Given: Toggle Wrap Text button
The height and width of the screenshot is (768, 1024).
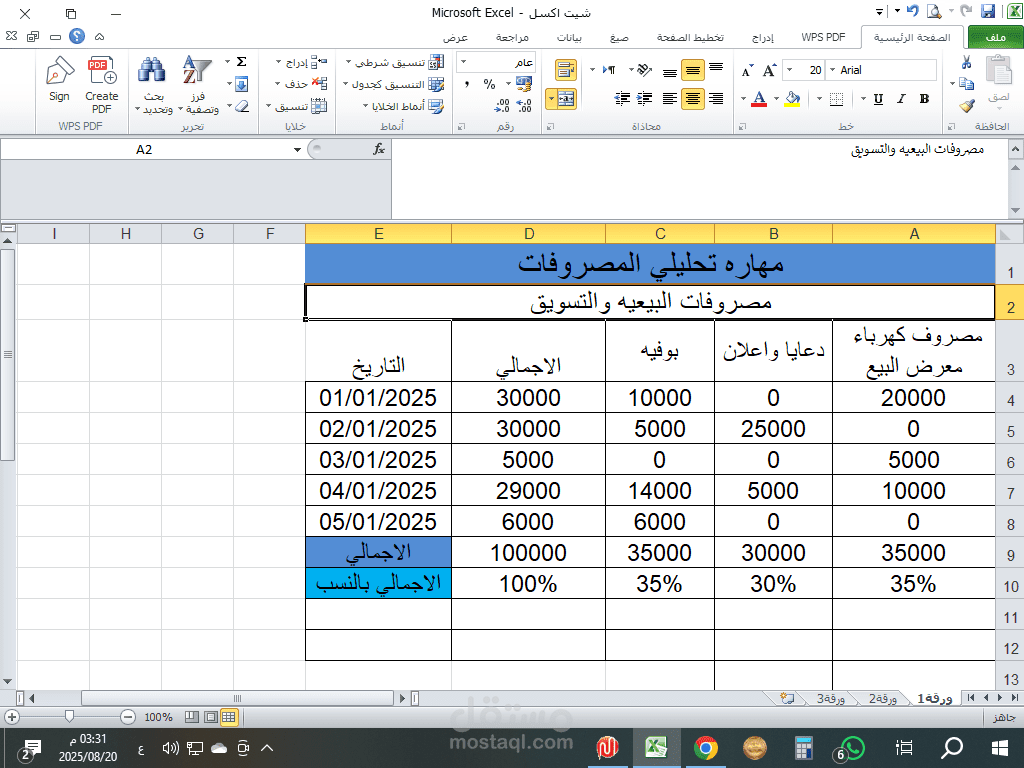Looking at the screenshot, I should coord(566,69).
